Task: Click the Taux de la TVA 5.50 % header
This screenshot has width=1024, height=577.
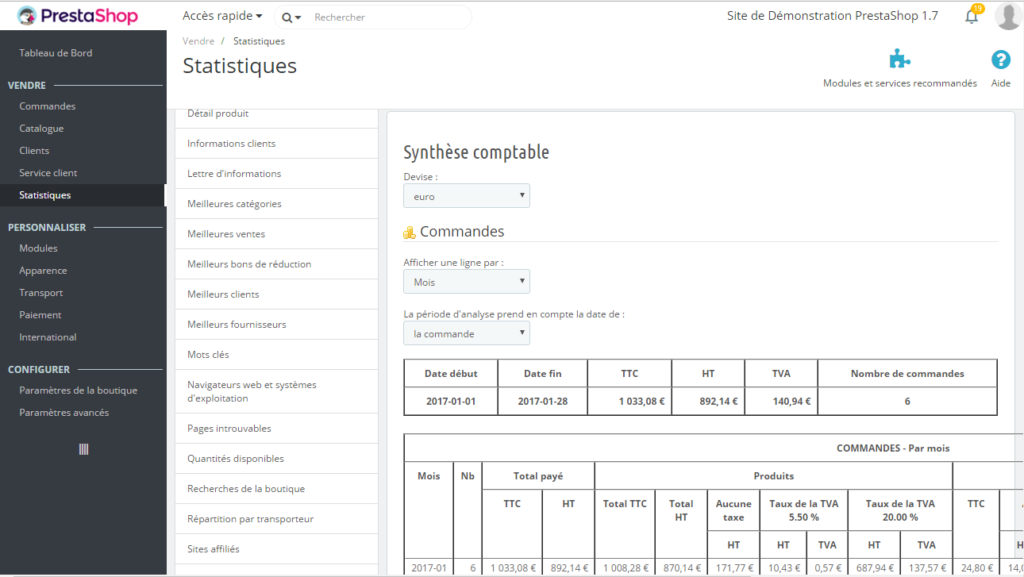Action: pyautogui.click(x=803, y=510)
